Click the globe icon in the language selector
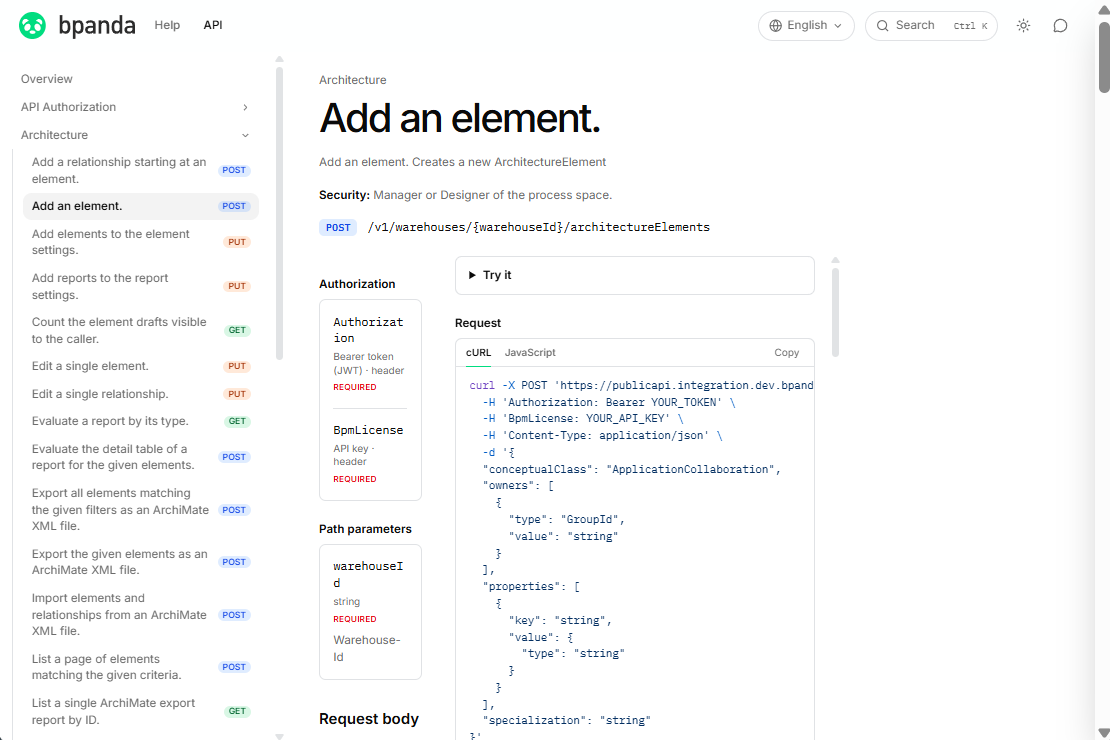Viewport: 1110px width, 740px height. (776, 25)
